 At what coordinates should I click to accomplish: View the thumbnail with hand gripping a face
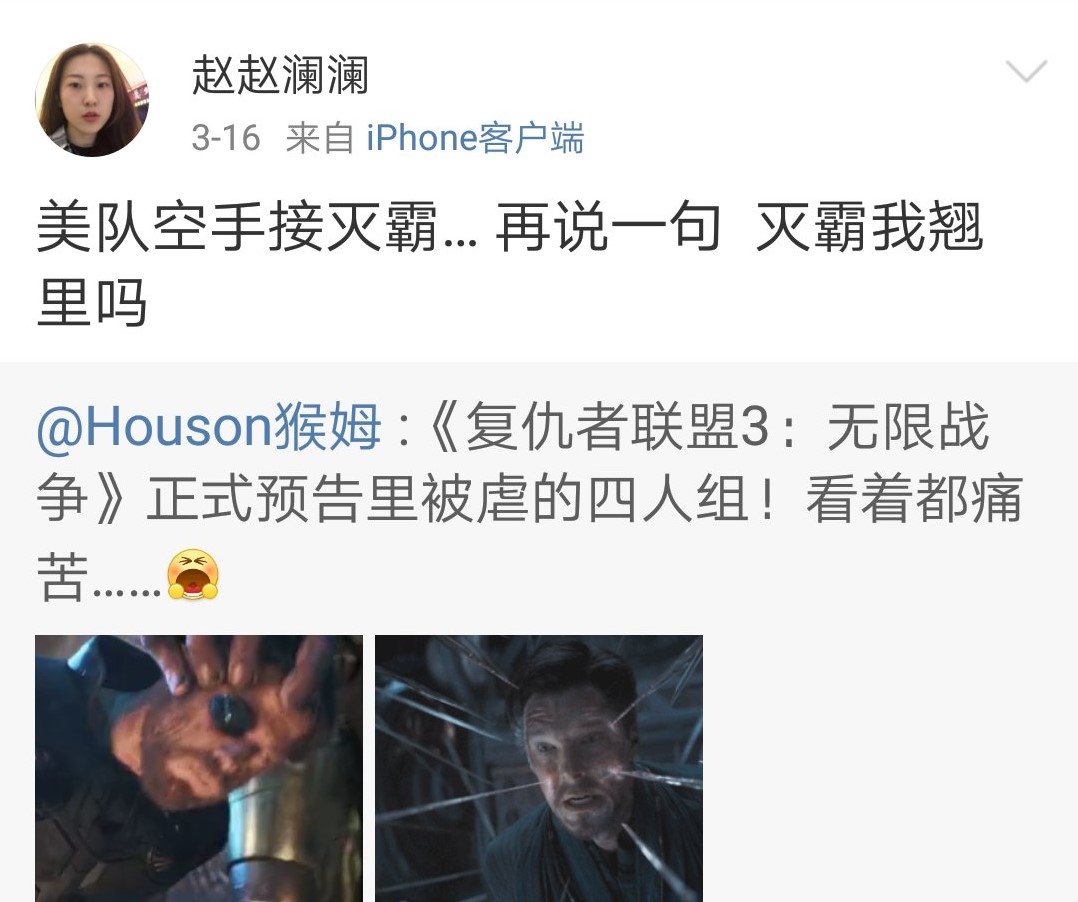199,768
